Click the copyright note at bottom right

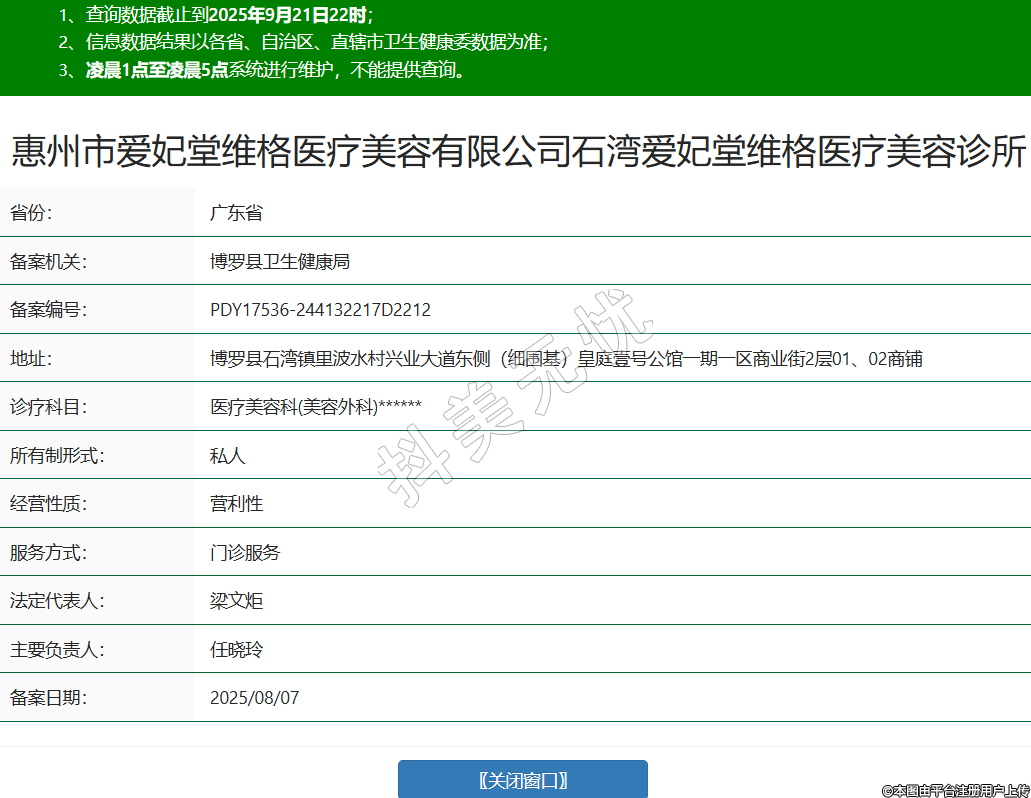tap(954, 790)
